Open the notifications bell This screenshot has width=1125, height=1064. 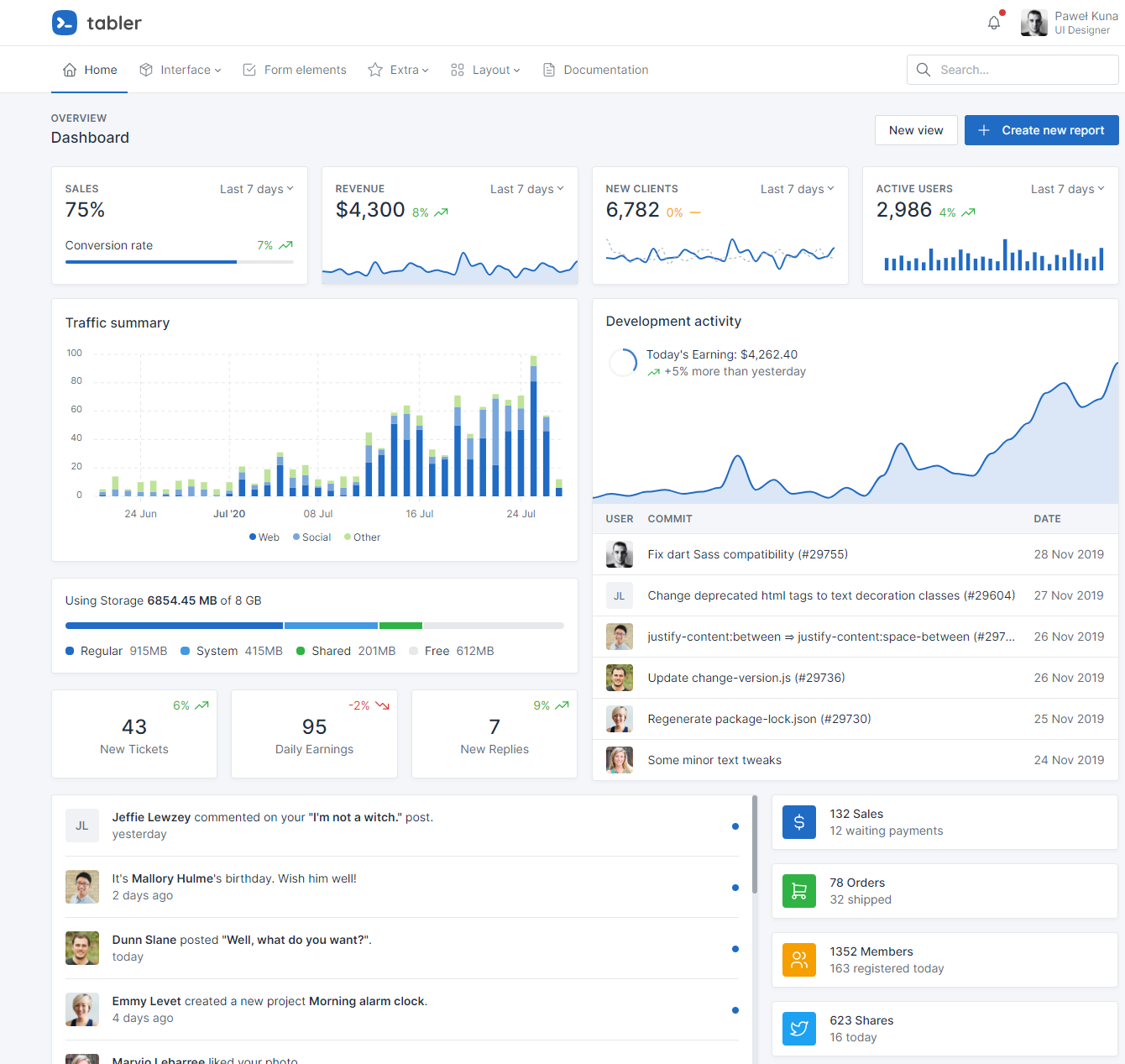(x=994, y=23)
